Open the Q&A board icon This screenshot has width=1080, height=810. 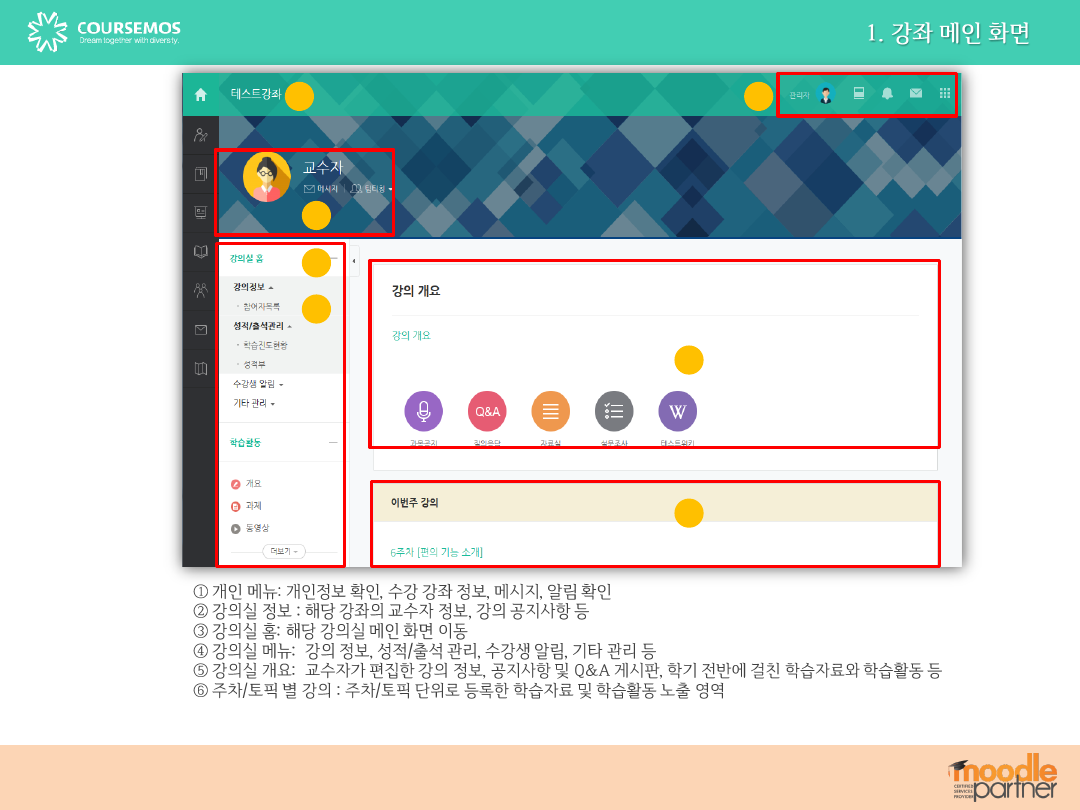pos(487,411)
